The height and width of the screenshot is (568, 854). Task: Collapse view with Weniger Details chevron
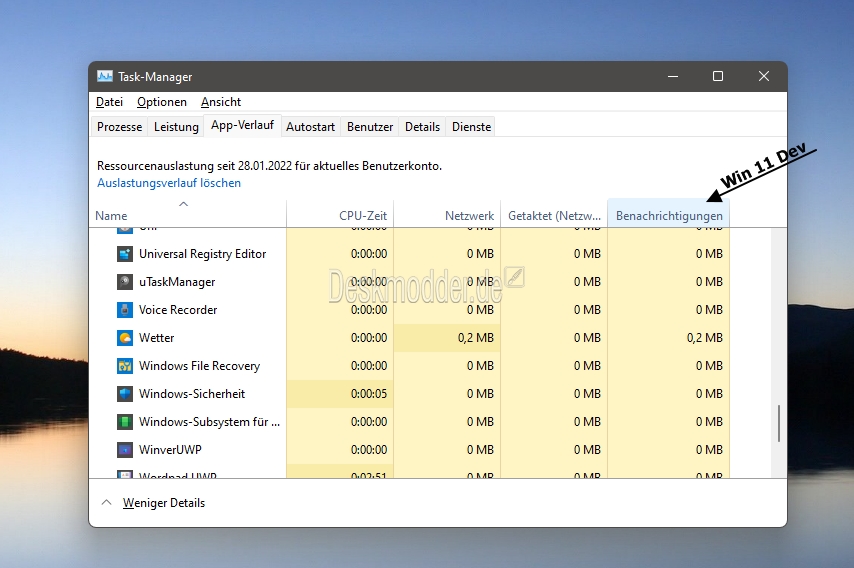(107, 503)
